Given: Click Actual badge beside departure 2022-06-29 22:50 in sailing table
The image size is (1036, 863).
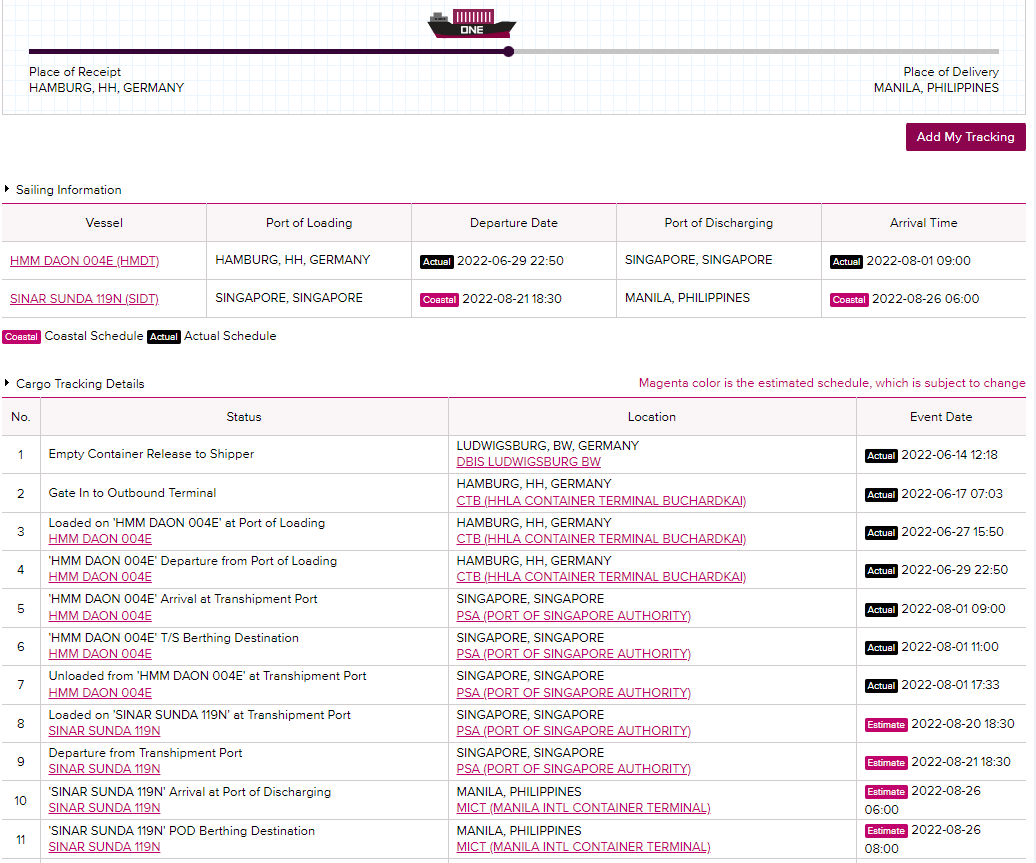Looking at the screenshot, I should [x=437, y=262].
